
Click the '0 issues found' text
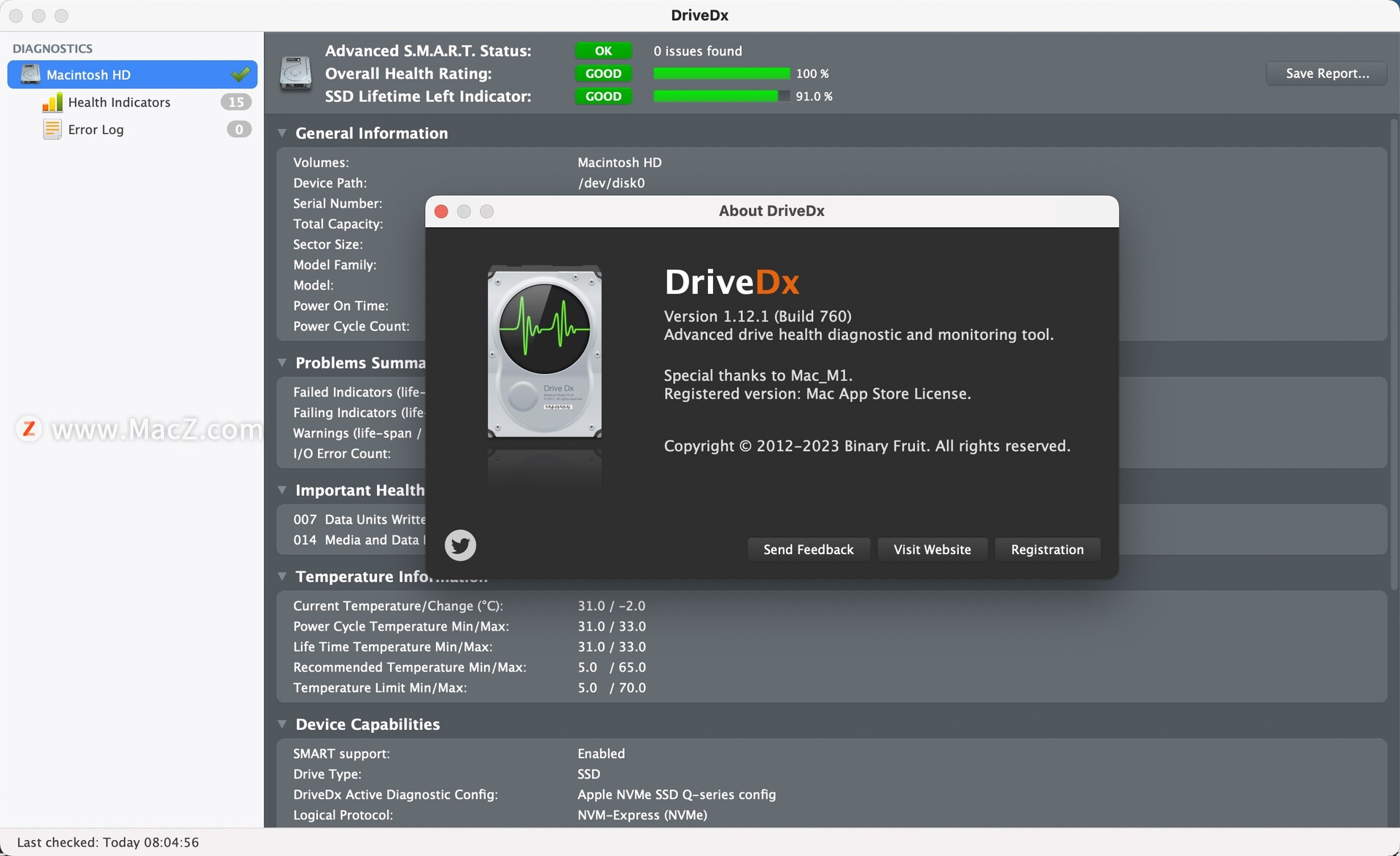point(698,51)
